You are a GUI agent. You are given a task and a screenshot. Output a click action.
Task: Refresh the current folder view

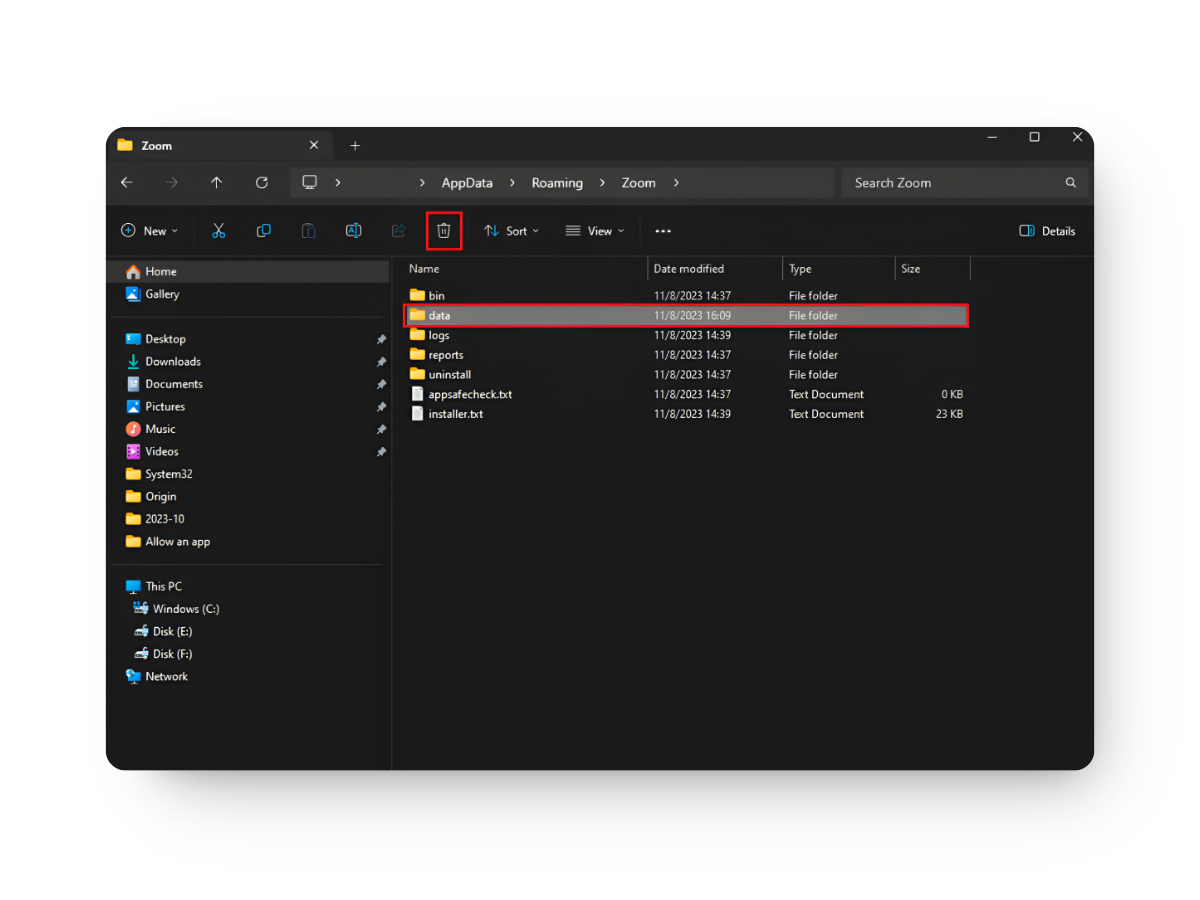262,183
